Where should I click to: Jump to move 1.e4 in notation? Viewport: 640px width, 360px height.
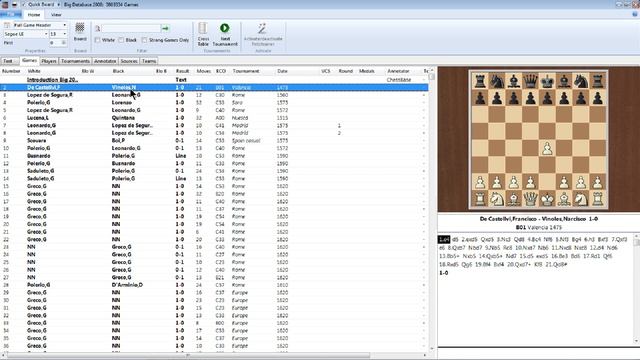444,240
